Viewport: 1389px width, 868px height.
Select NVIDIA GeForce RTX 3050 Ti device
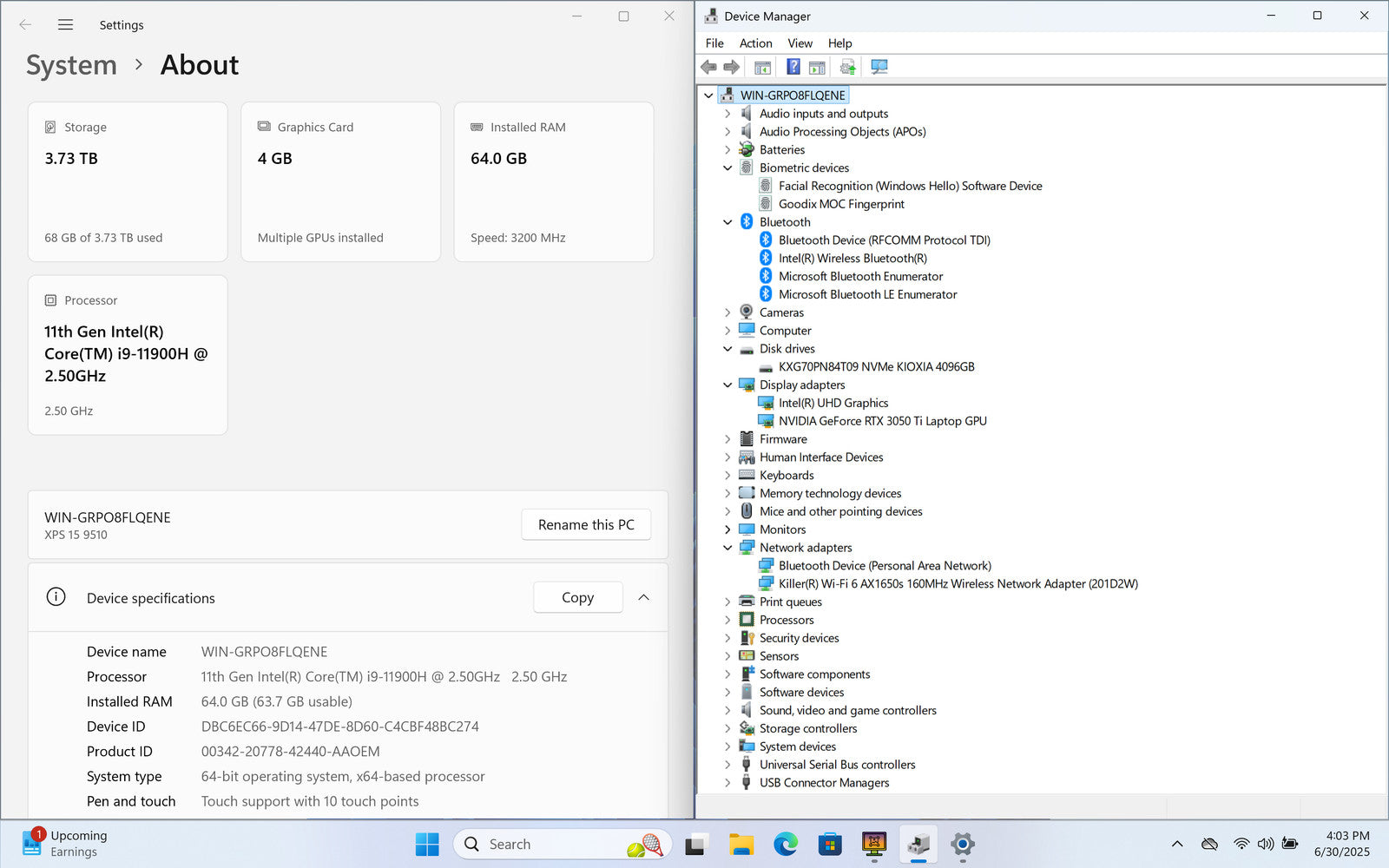[882, 421]
